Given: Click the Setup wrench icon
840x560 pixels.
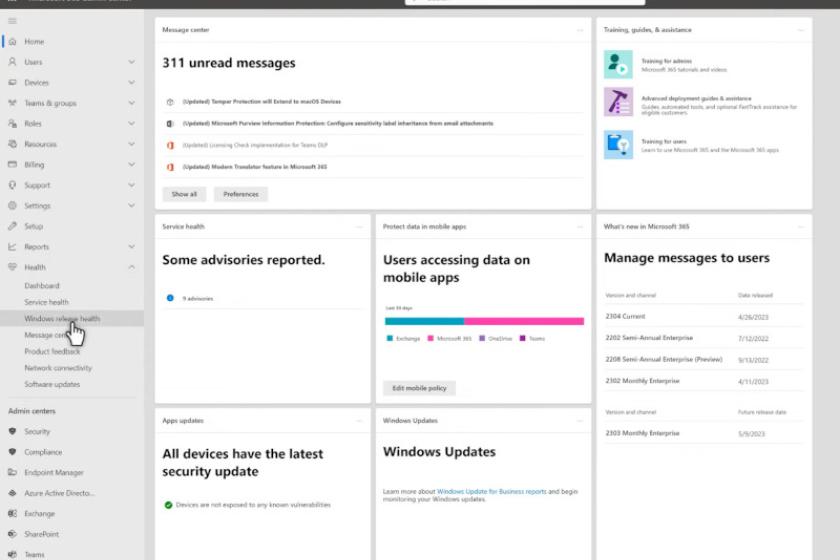Looking at the screenshot, I should [12, 226].
